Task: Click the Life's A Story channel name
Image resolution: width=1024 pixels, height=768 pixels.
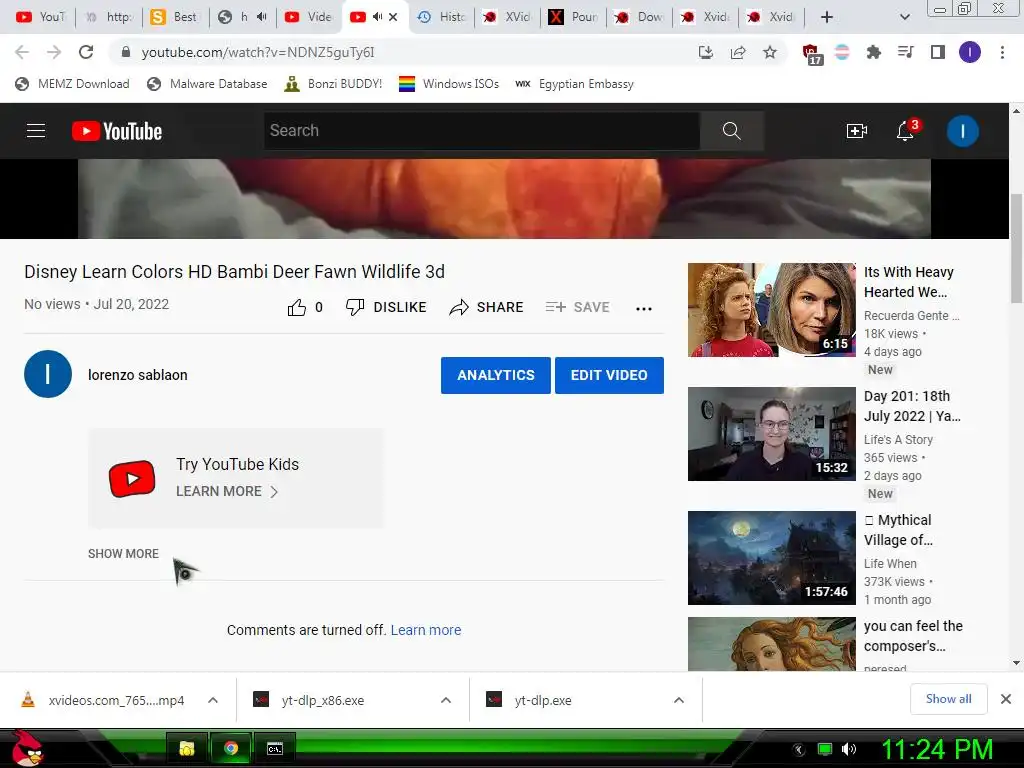Action: (x=898, y=440)
